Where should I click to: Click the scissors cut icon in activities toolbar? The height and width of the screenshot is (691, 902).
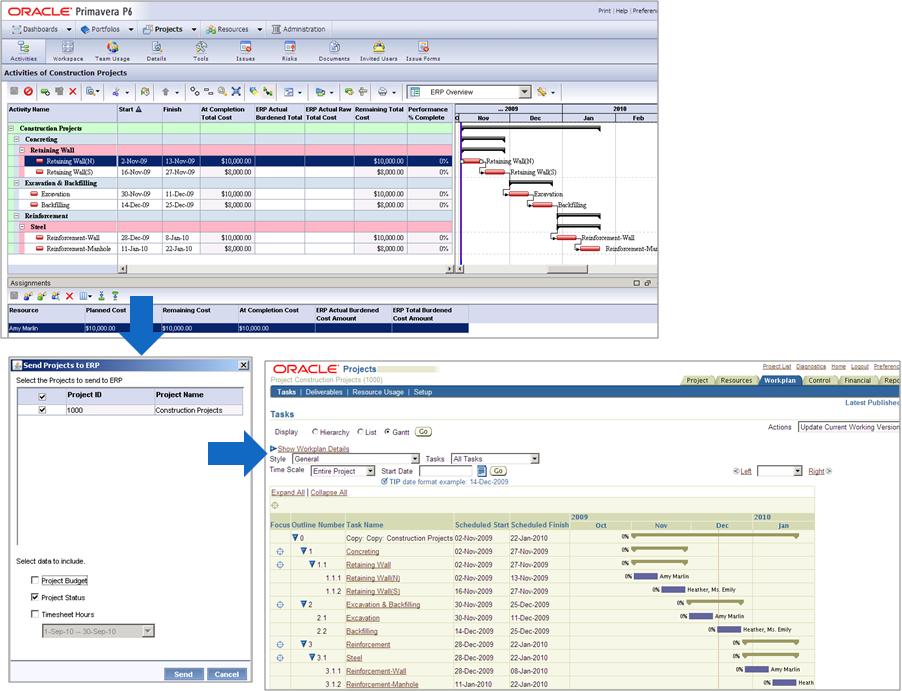click(x=116, y=91)
